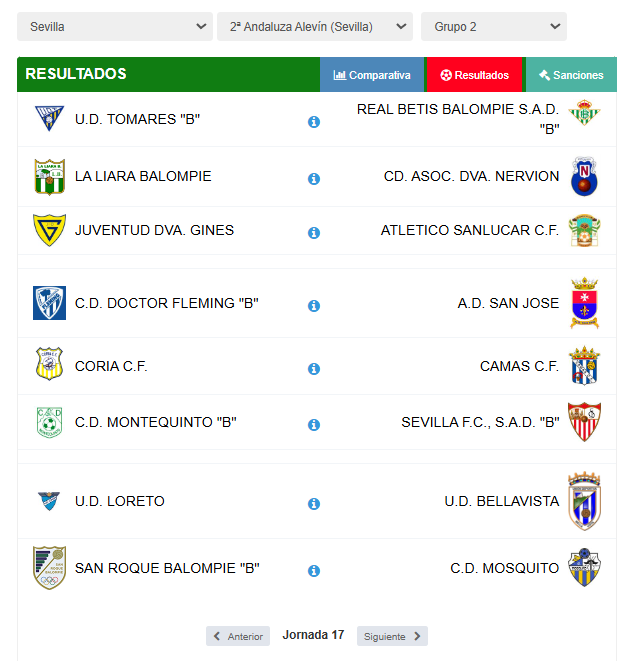This screenshot has height=661, width=631.
Task: Open info icon for San Roque Balompie "B"
Action: (x=314, y=571)
